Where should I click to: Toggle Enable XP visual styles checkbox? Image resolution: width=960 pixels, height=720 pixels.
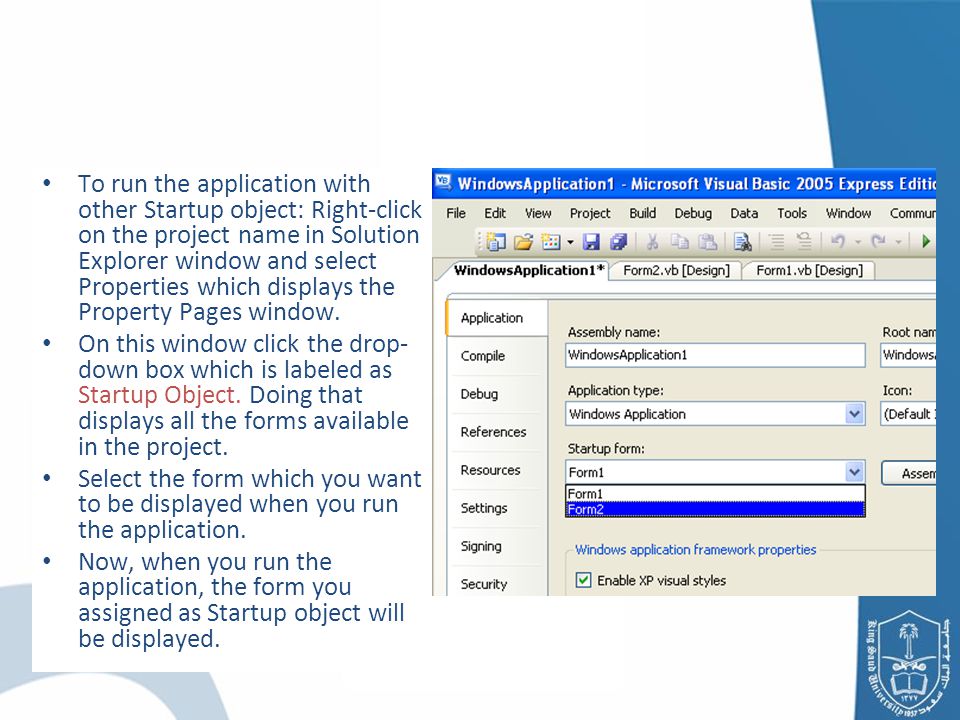(583, 580)
